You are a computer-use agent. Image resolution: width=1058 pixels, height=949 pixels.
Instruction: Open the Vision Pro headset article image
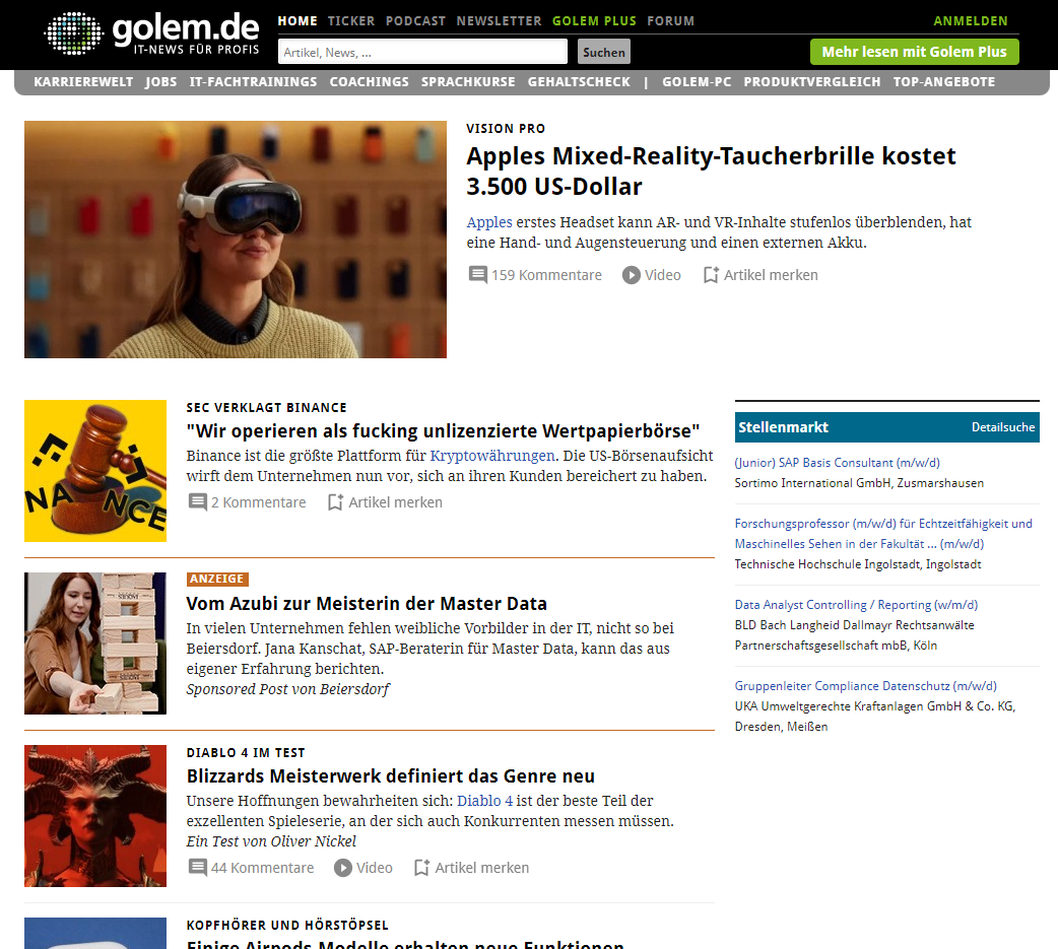pyautogui.click(x=235, y=240)
